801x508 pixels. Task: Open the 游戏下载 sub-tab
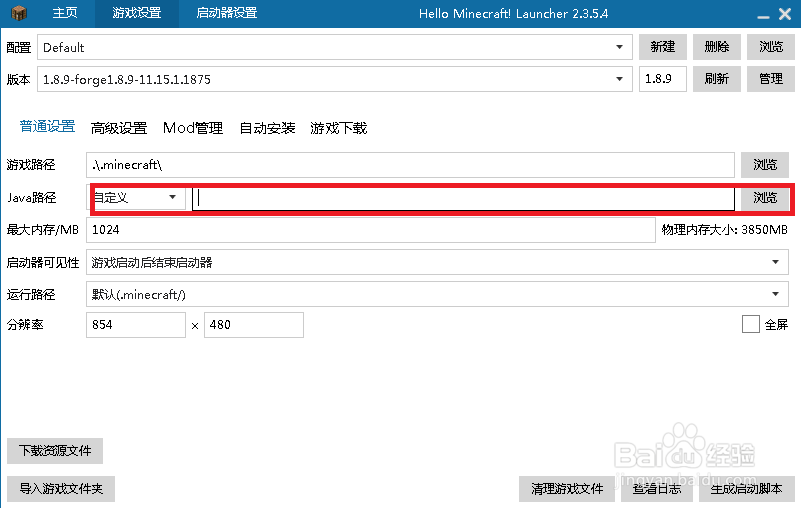pos(339,128)
